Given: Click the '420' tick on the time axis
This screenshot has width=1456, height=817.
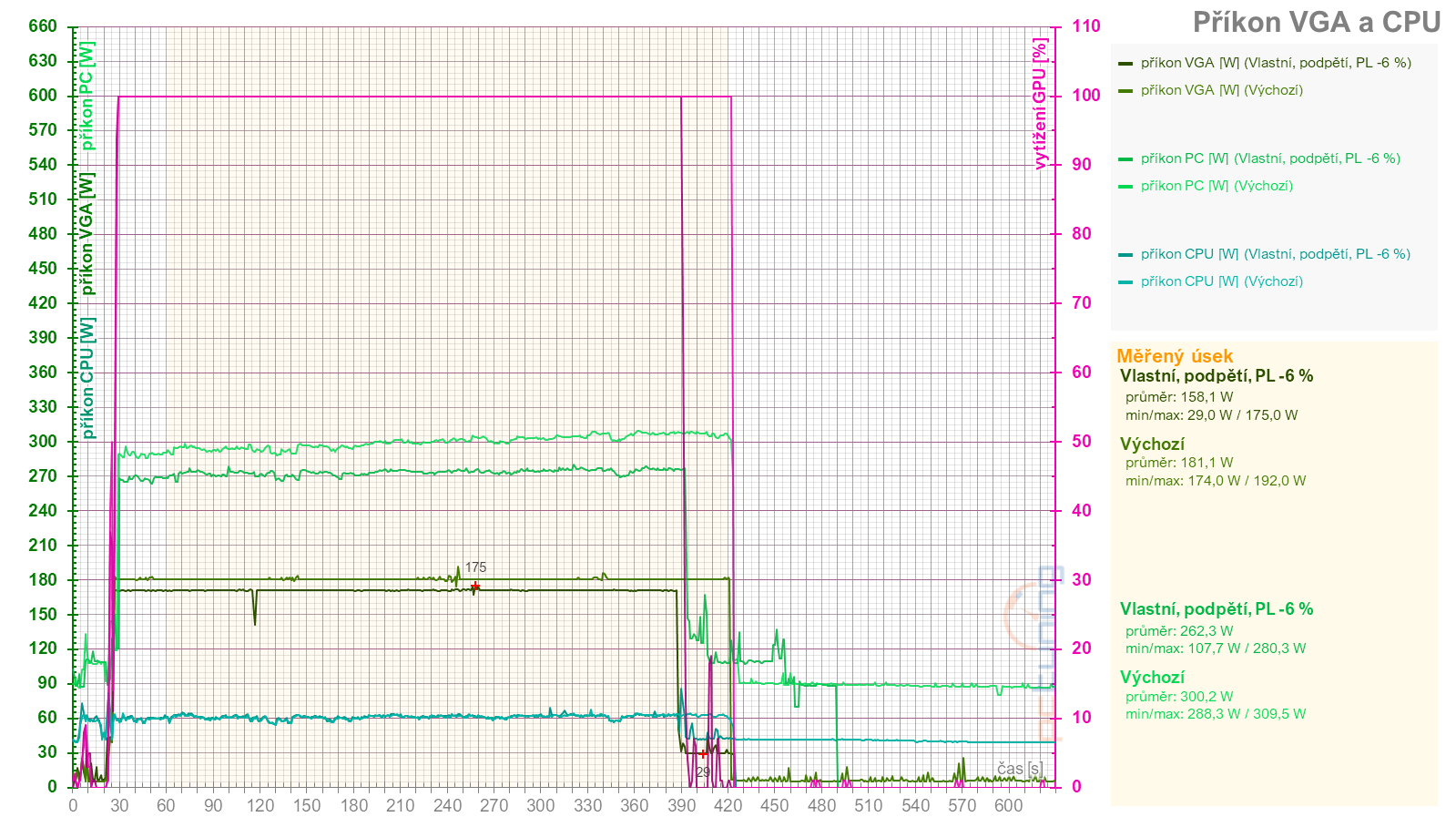Looking at the screenshot, I should (x=728, y=805).
